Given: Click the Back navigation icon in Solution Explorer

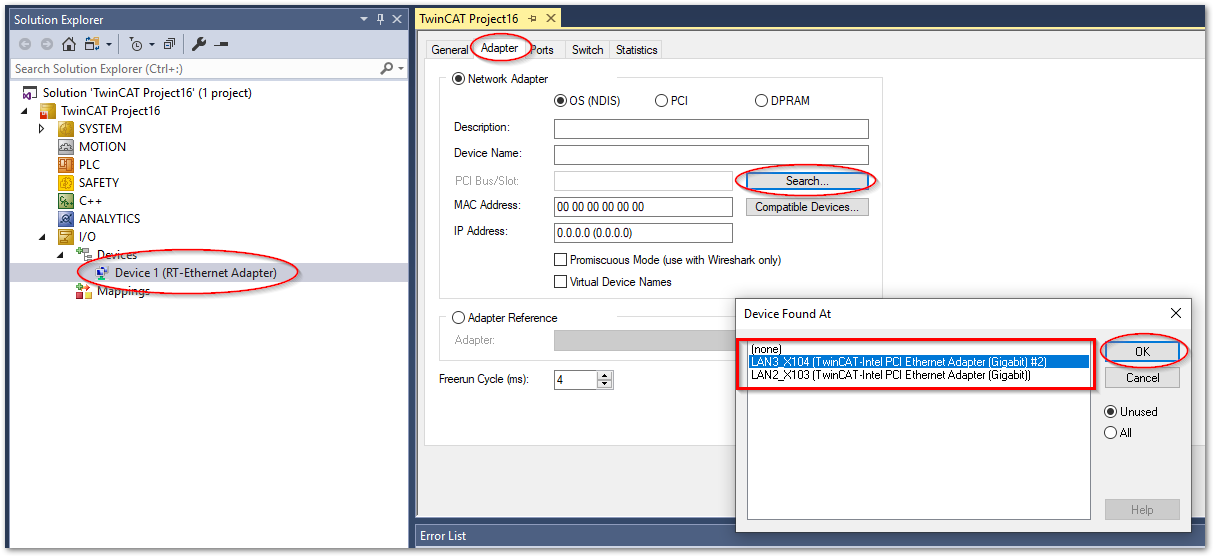Looking at the screenshot, I should point(23,44).
